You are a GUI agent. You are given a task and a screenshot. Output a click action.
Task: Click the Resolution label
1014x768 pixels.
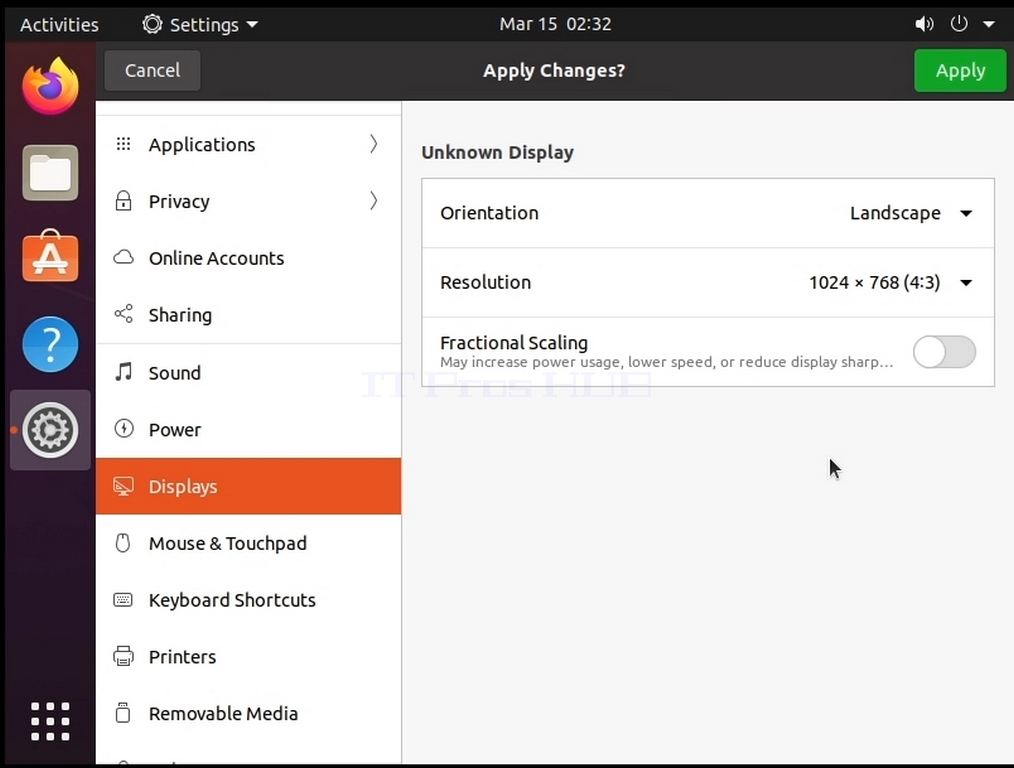click(x=485, y=283)
